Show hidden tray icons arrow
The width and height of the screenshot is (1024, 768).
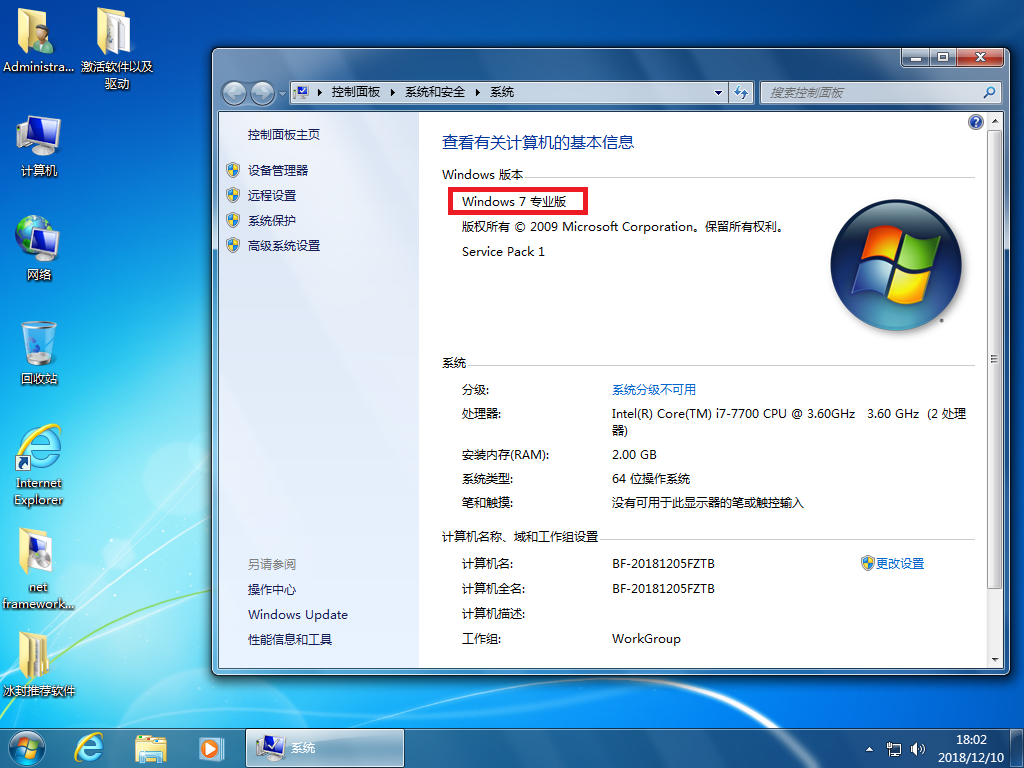(x=869, y=749)
